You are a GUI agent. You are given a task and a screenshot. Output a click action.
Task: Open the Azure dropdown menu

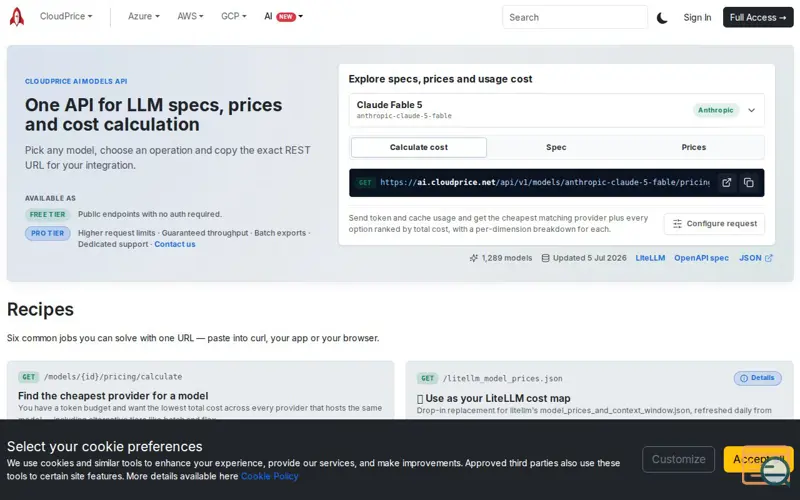click(x=143, y=16)
